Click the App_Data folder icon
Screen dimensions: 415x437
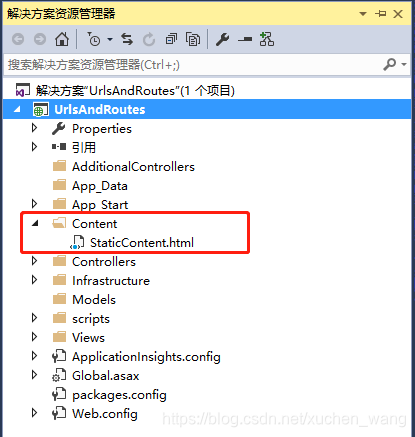60,185
